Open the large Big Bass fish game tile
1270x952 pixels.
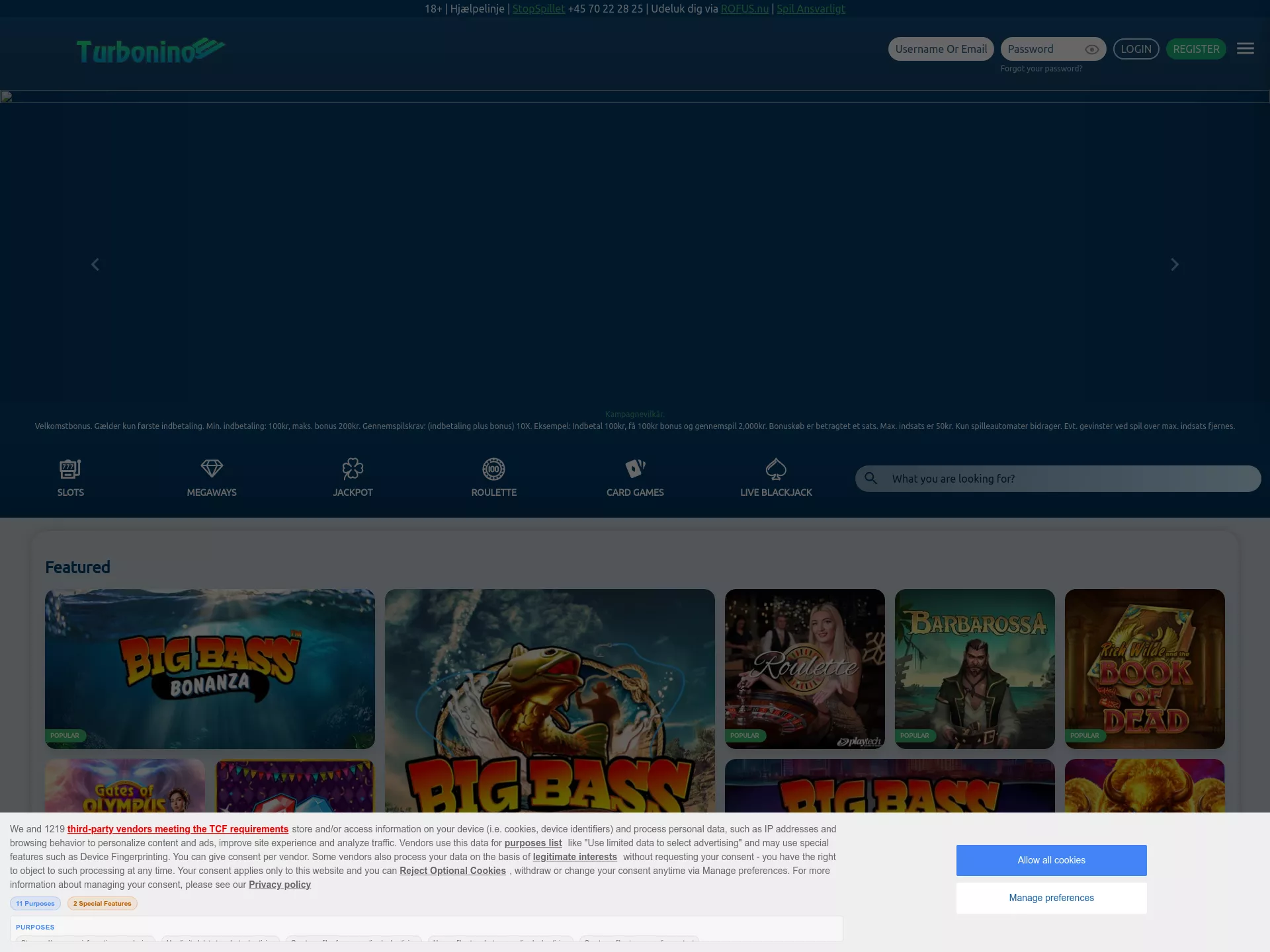pos(550,701)
